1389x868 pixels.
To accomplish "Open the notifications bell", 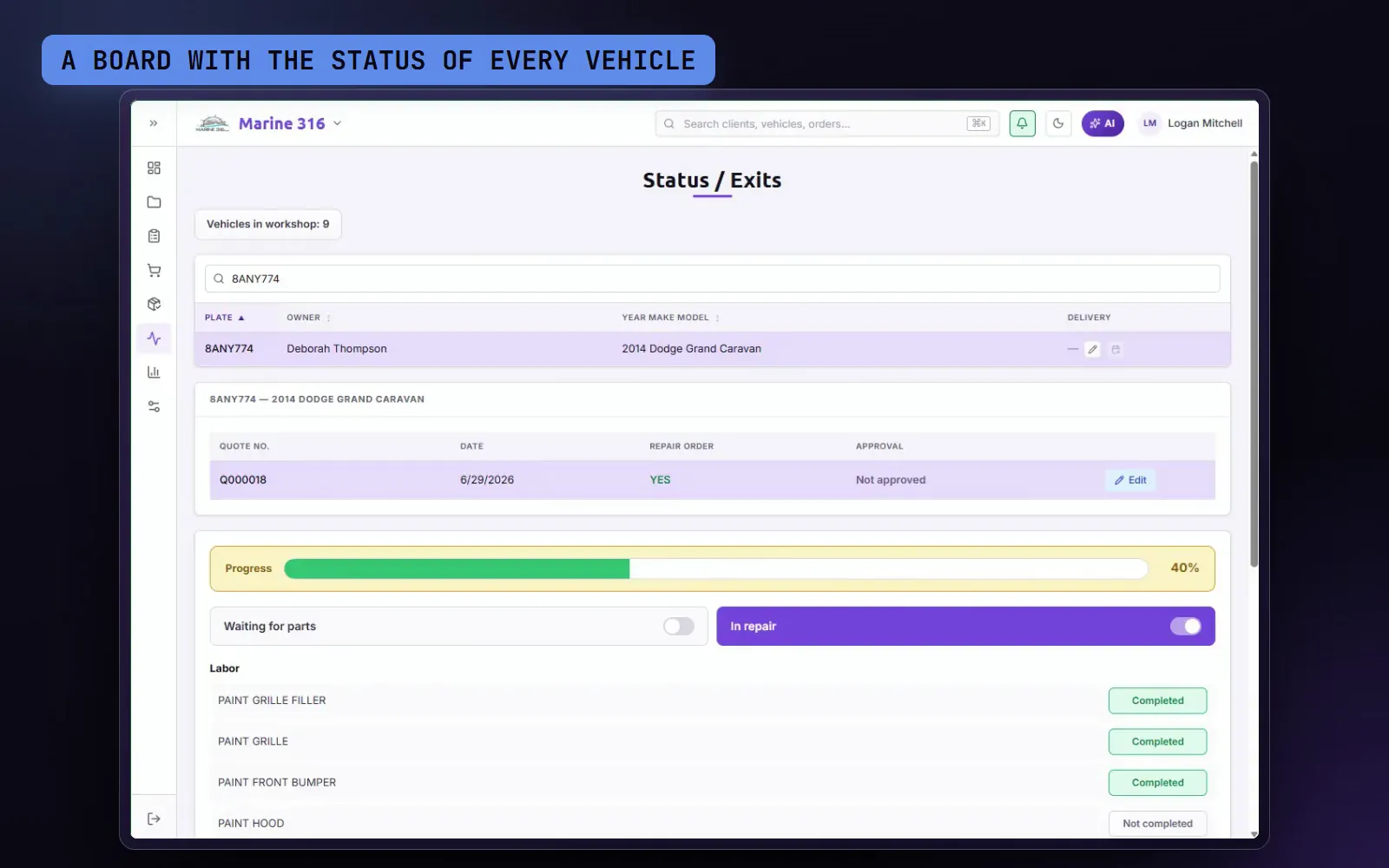I will pyautogui.click(x=1022, y=123).
